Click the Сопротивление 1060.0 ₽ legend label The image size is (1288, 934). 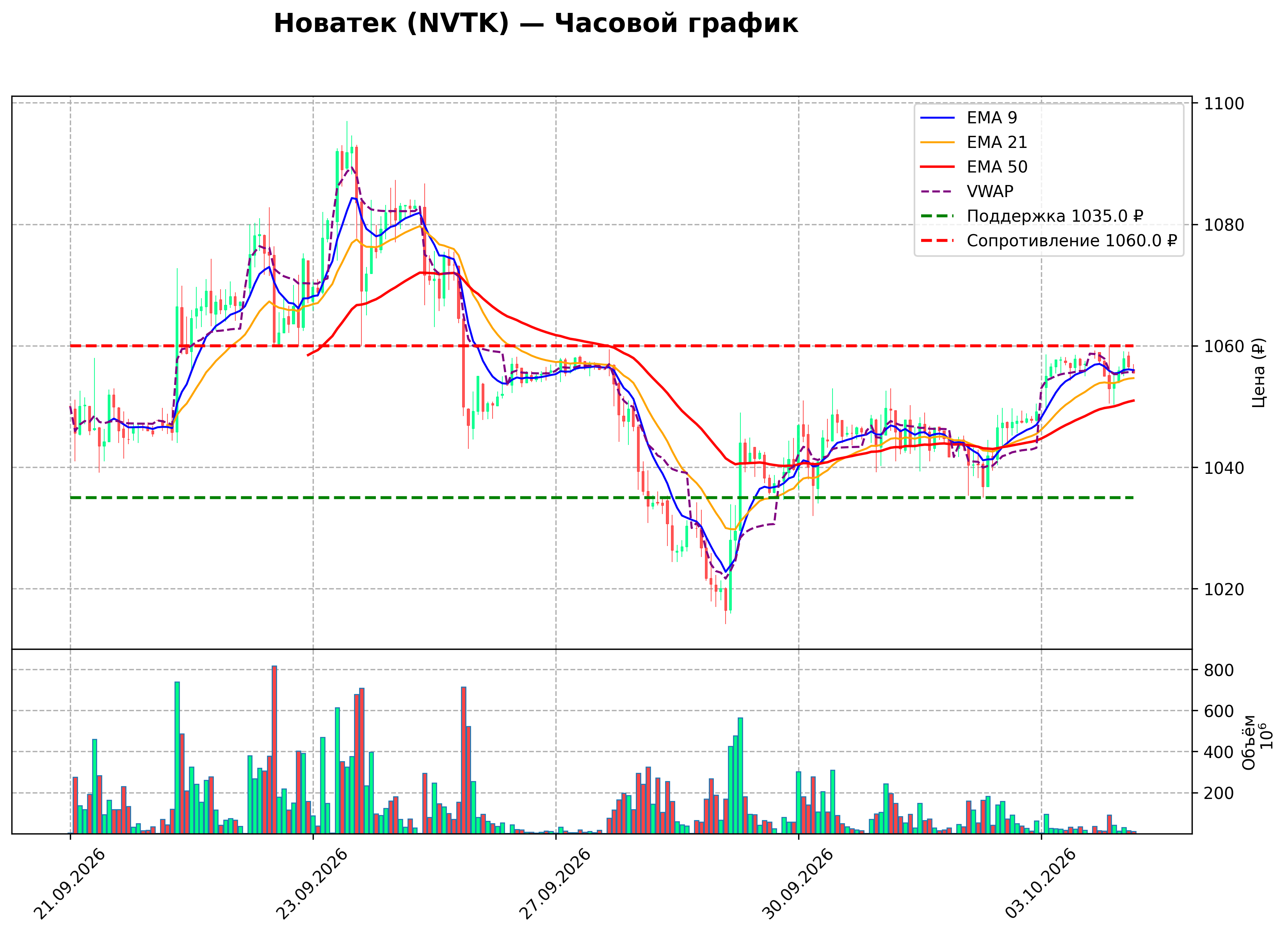coord(1072,241)
